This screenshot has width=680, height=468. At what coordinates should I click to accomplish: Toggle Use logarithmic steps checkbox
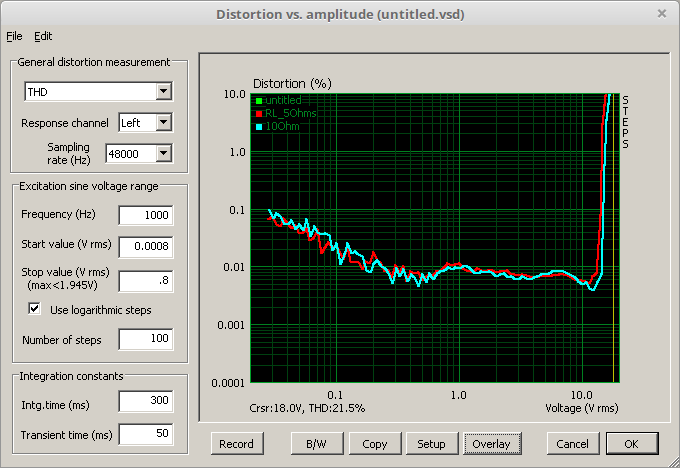point(34,310)
